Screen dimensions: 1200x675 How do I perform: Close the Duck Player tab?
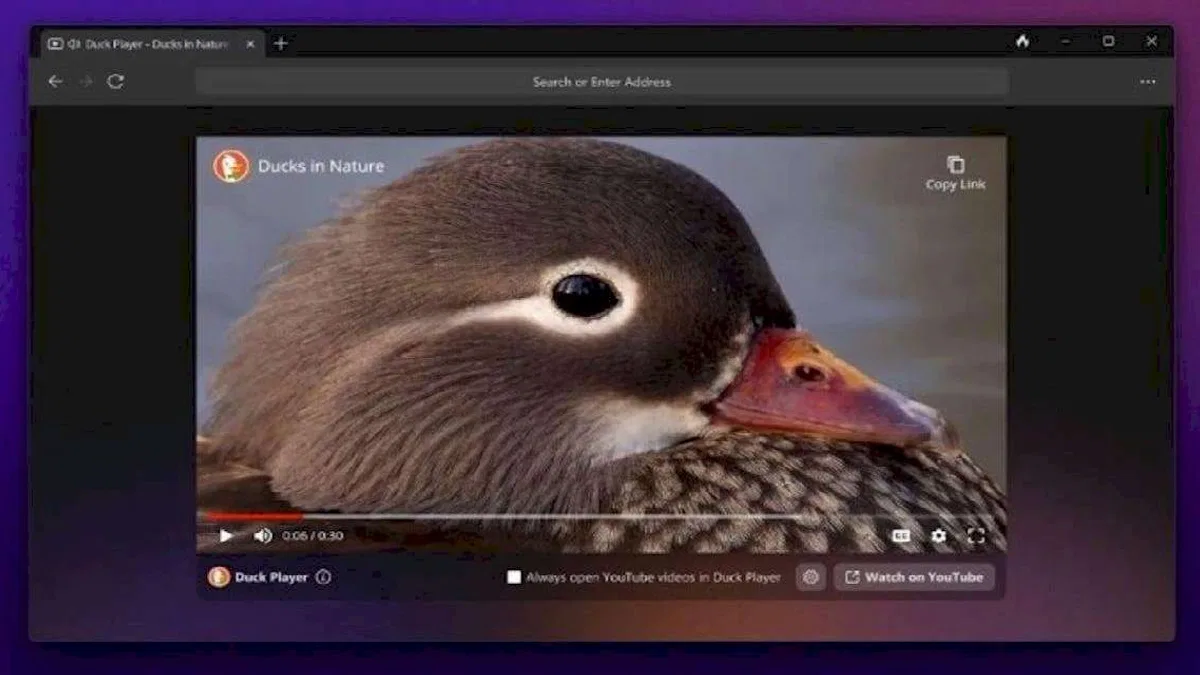(250, 44)
